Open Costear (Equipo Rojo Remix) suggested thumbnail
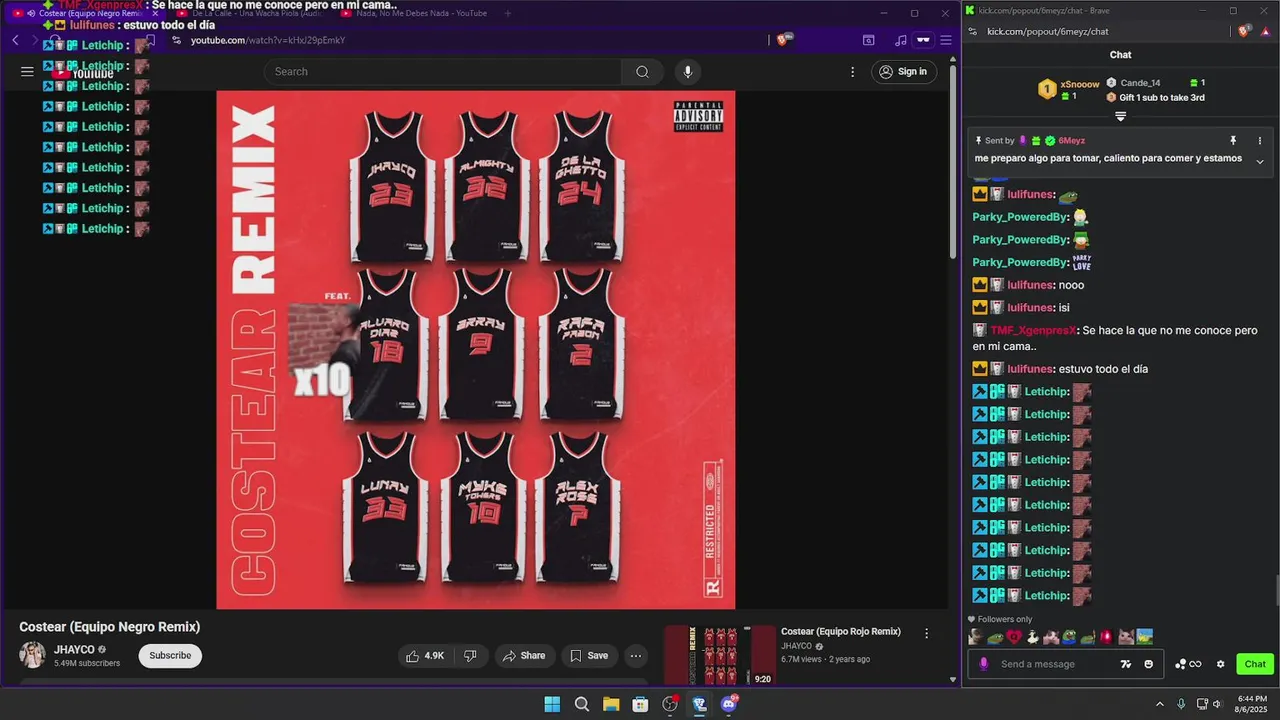This screenshot has height=720, width=1280. [x=720, y=656]
